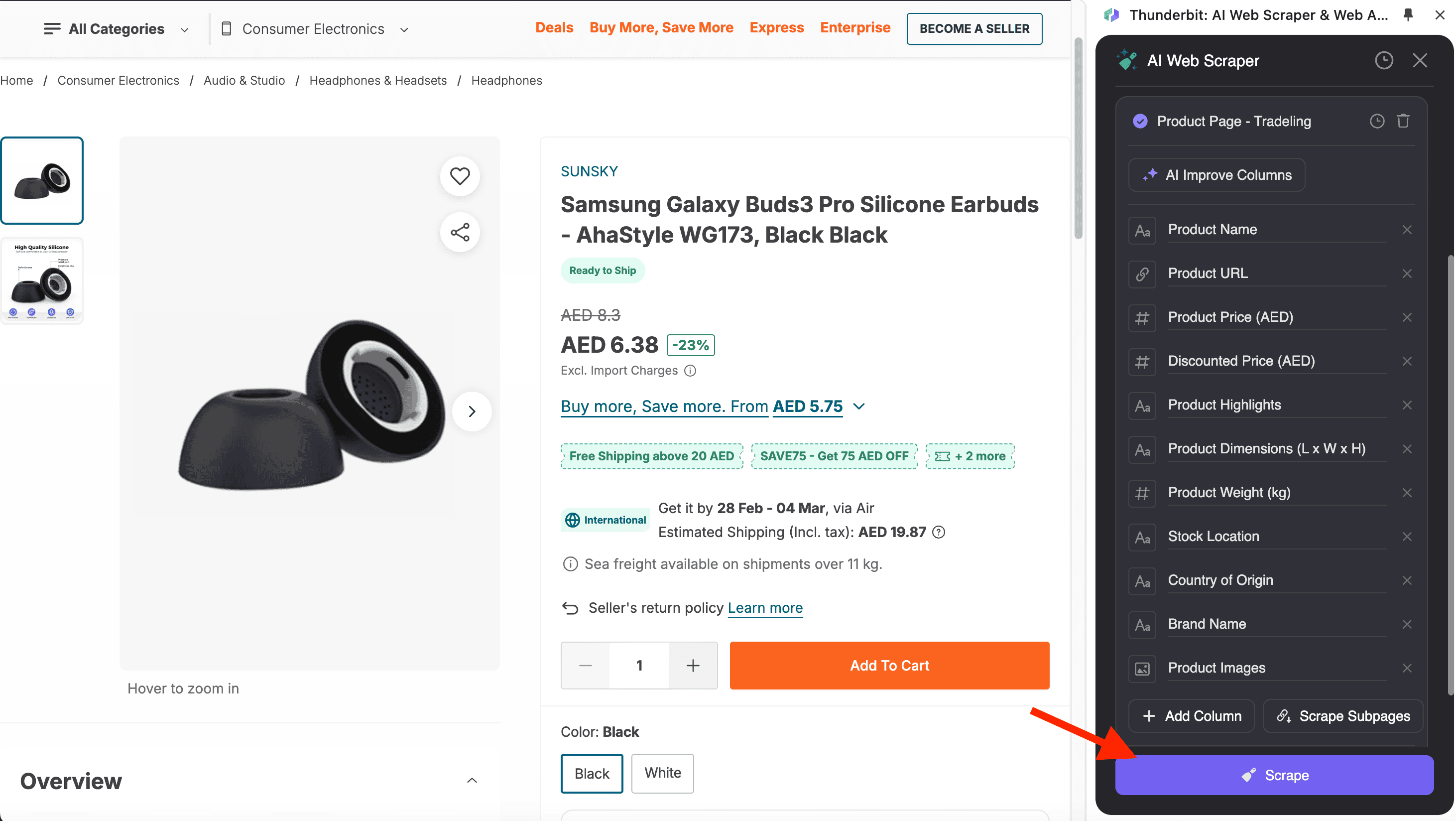Toggle the Product Page - Tradeling checkmark
The image size is (1456, 821).
pyautogui.click(x=1140, y=121)
